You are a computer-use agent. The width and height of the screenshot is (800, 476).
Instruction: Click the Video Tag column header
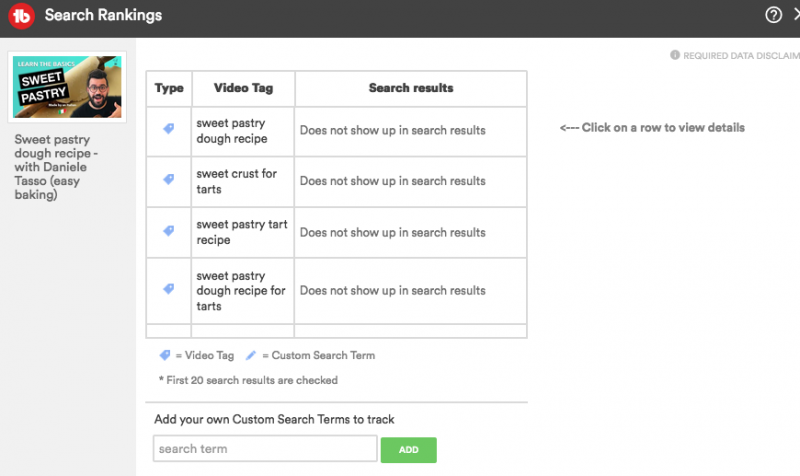click(x=242, y=88)
